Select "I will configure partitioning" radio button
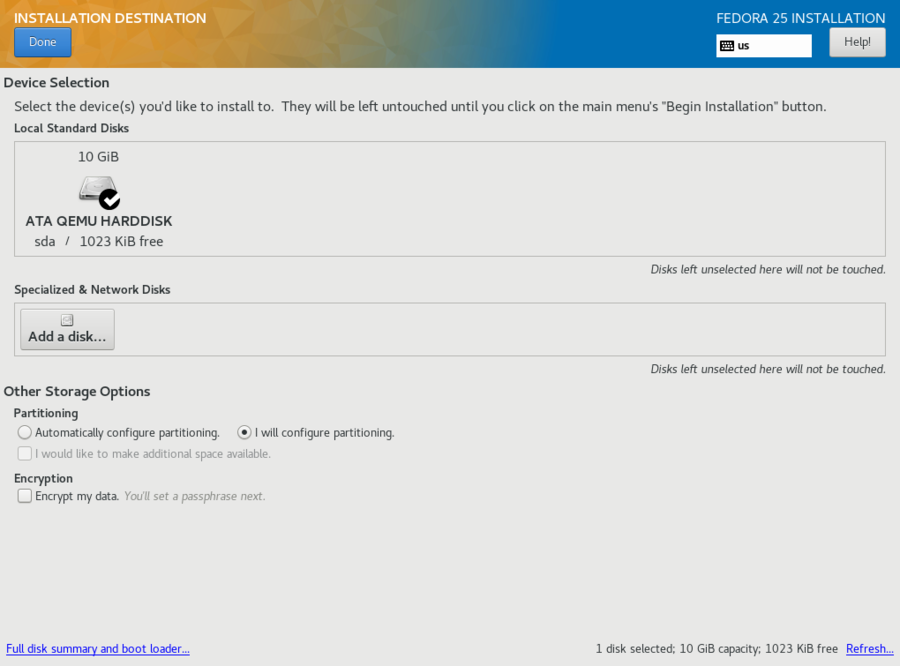The height and width of the screenshot is (666, 900). [x=244, y=433]
